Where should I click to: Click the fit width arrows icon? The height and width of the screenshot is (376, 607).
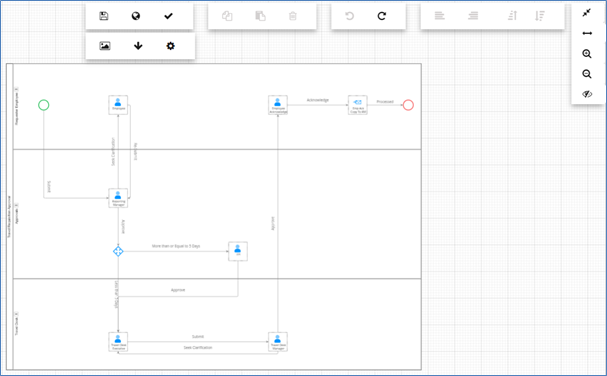tap(587, 33)
